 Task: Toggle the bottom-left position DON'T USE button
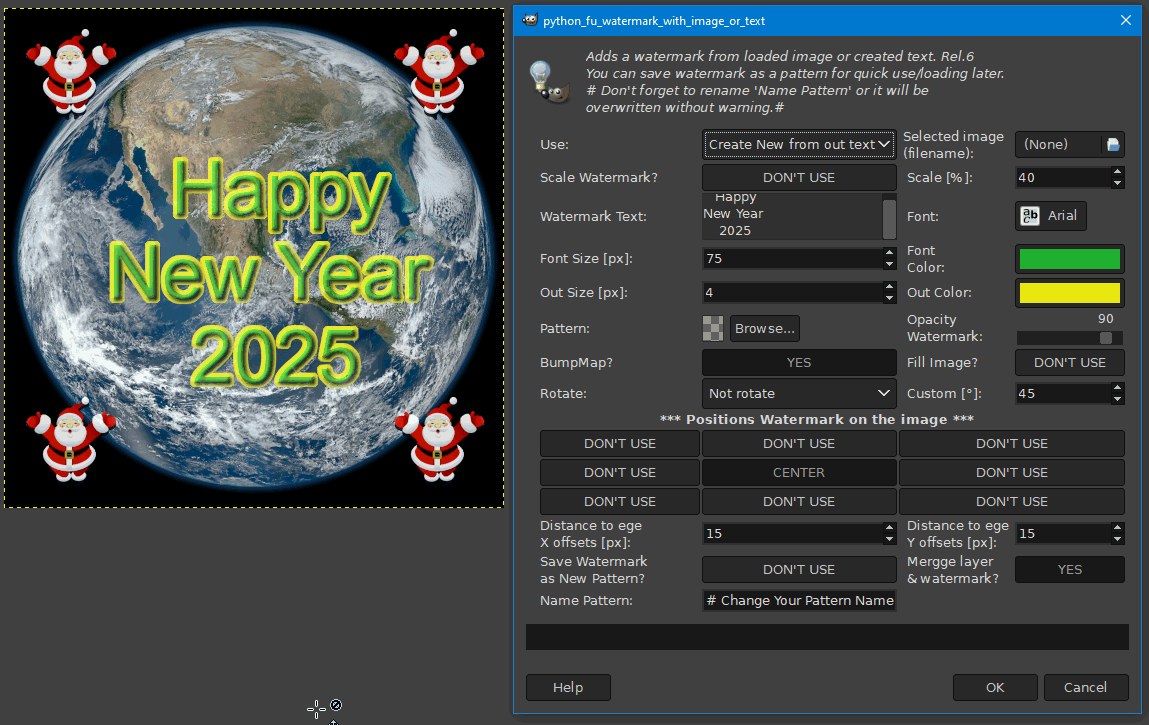coord(620,501)
